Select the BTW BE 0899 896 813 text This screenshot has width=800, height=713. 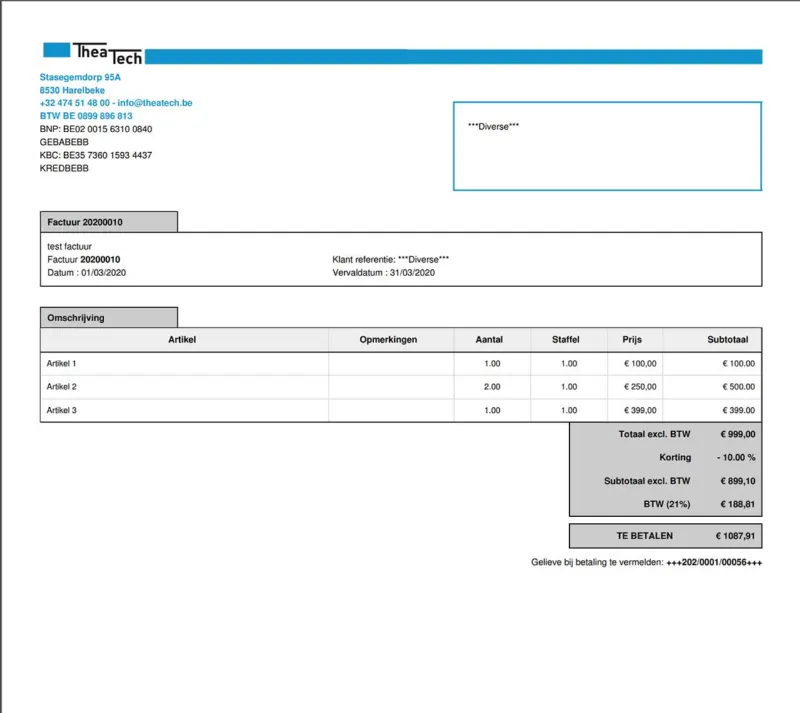click(86, 116)
